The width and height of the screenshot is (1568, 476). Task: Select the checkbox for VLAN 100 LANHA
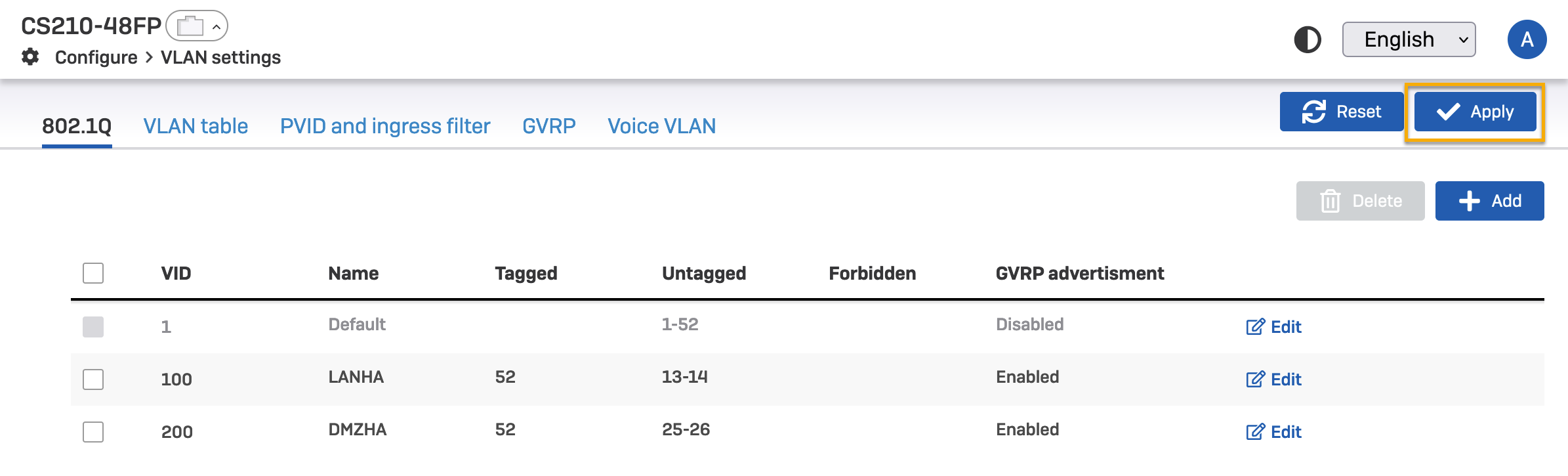(x=93, y=379)
